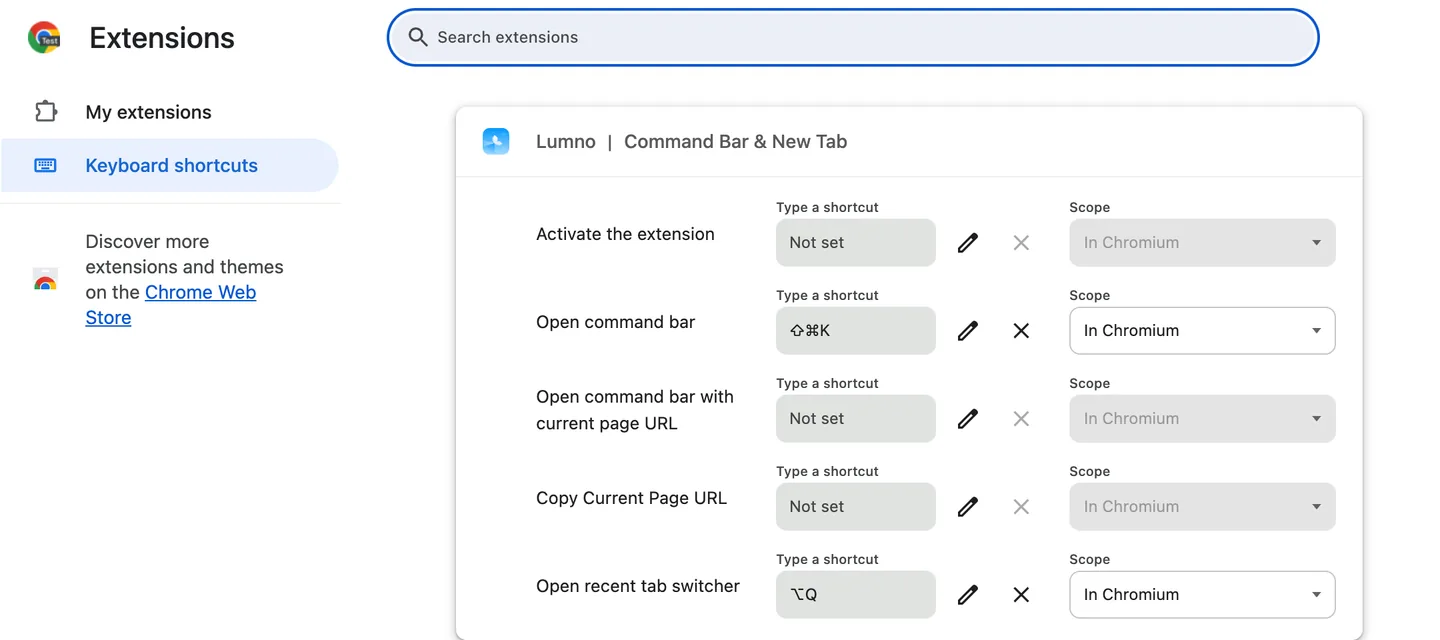Clear shortcut for command bar with current page URL

pyautogui.click(x=1021, y=418)
